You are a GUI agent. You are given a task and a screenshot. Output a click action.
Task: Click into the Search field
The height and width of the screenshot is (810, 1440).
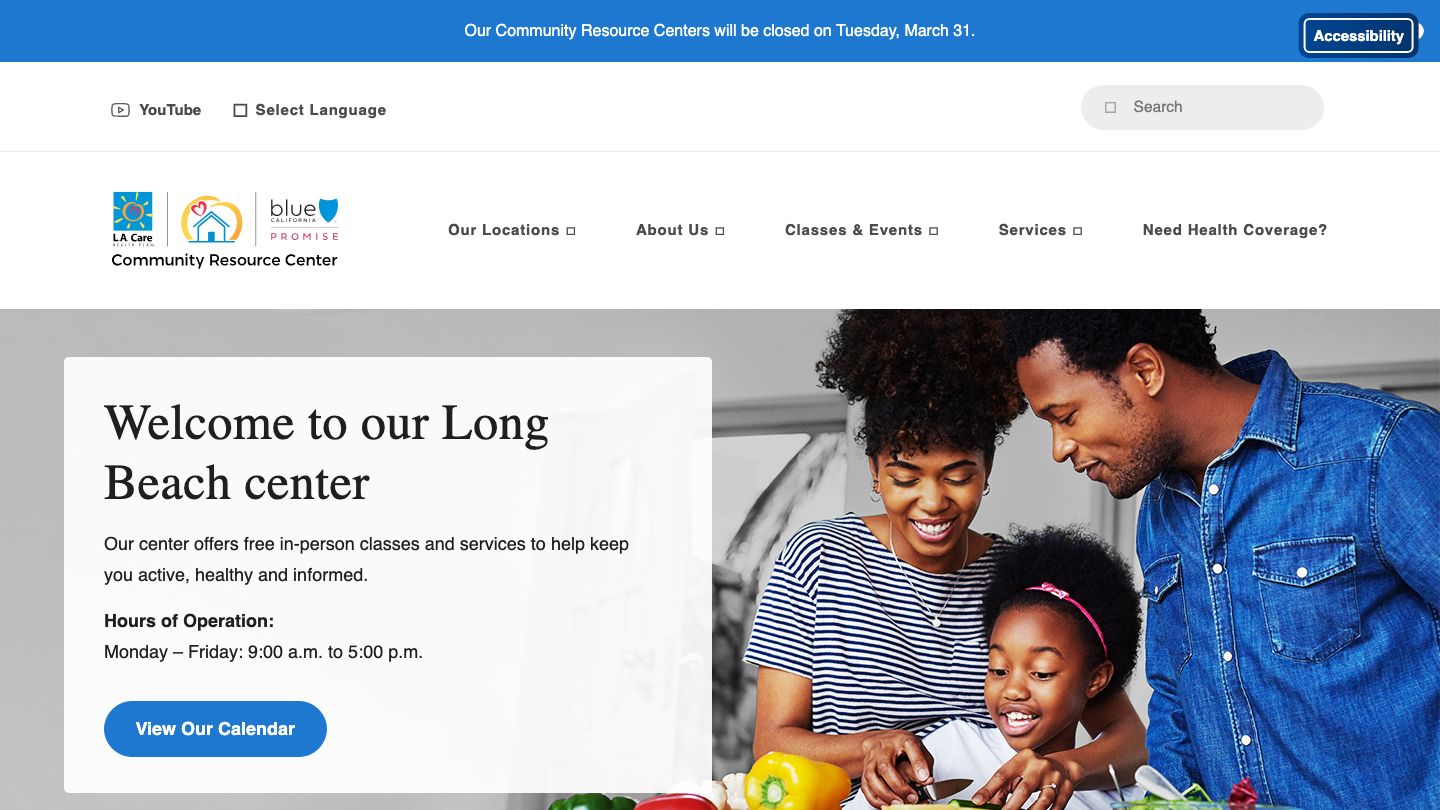point(1202,107)
